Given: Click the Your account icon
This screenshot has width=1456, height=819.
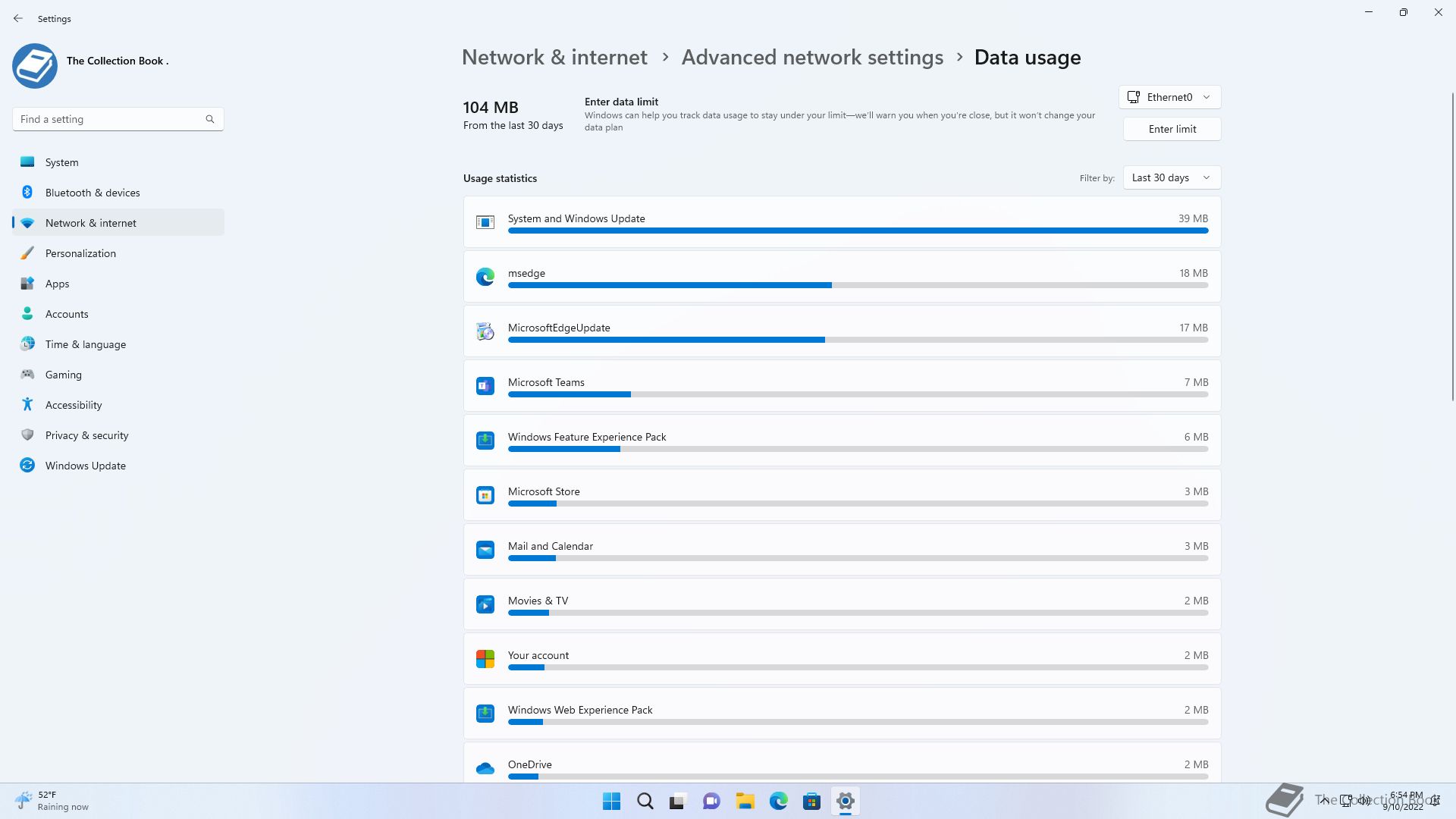Looking at the screenshot, I should [485, 659].
